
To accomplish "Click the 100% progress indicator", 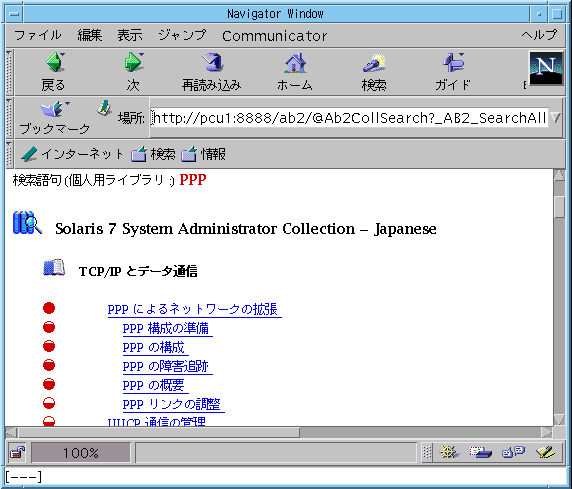I will [81, 453].
